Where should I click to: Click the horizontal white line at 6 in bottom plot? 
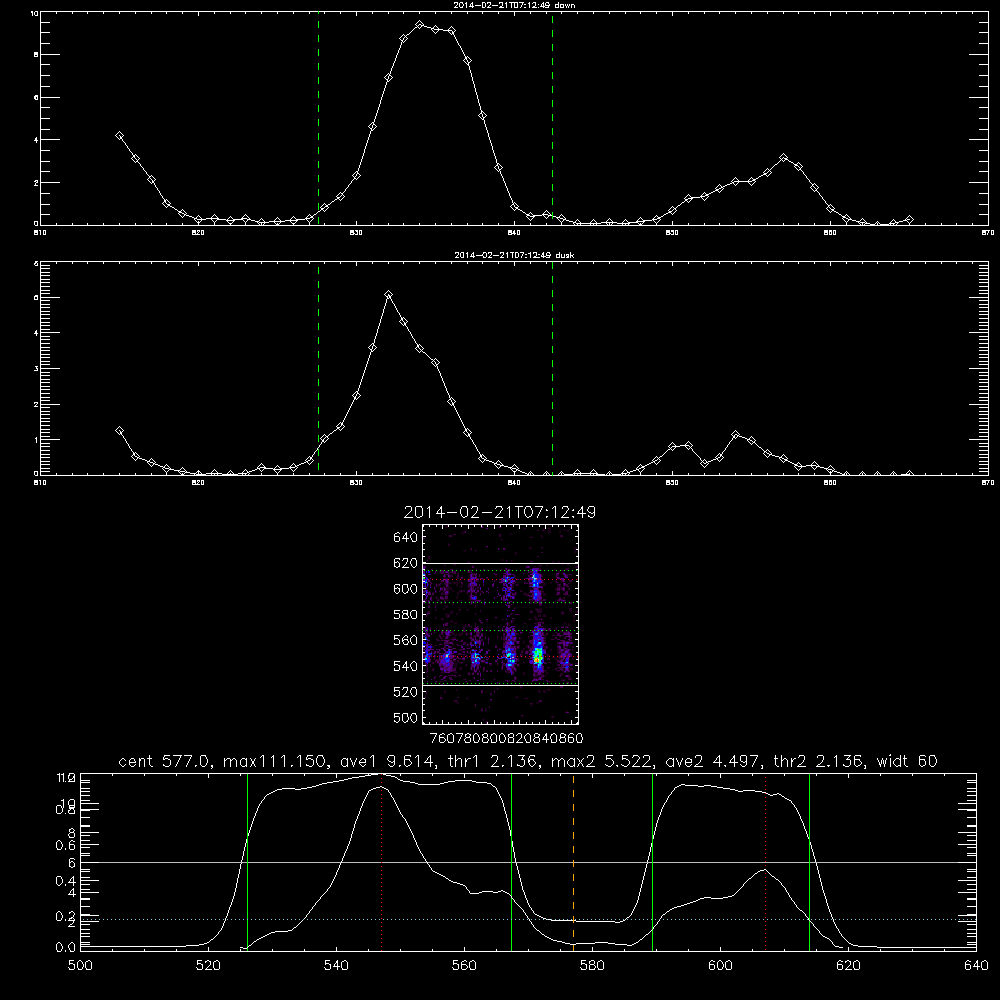[528, 862]
